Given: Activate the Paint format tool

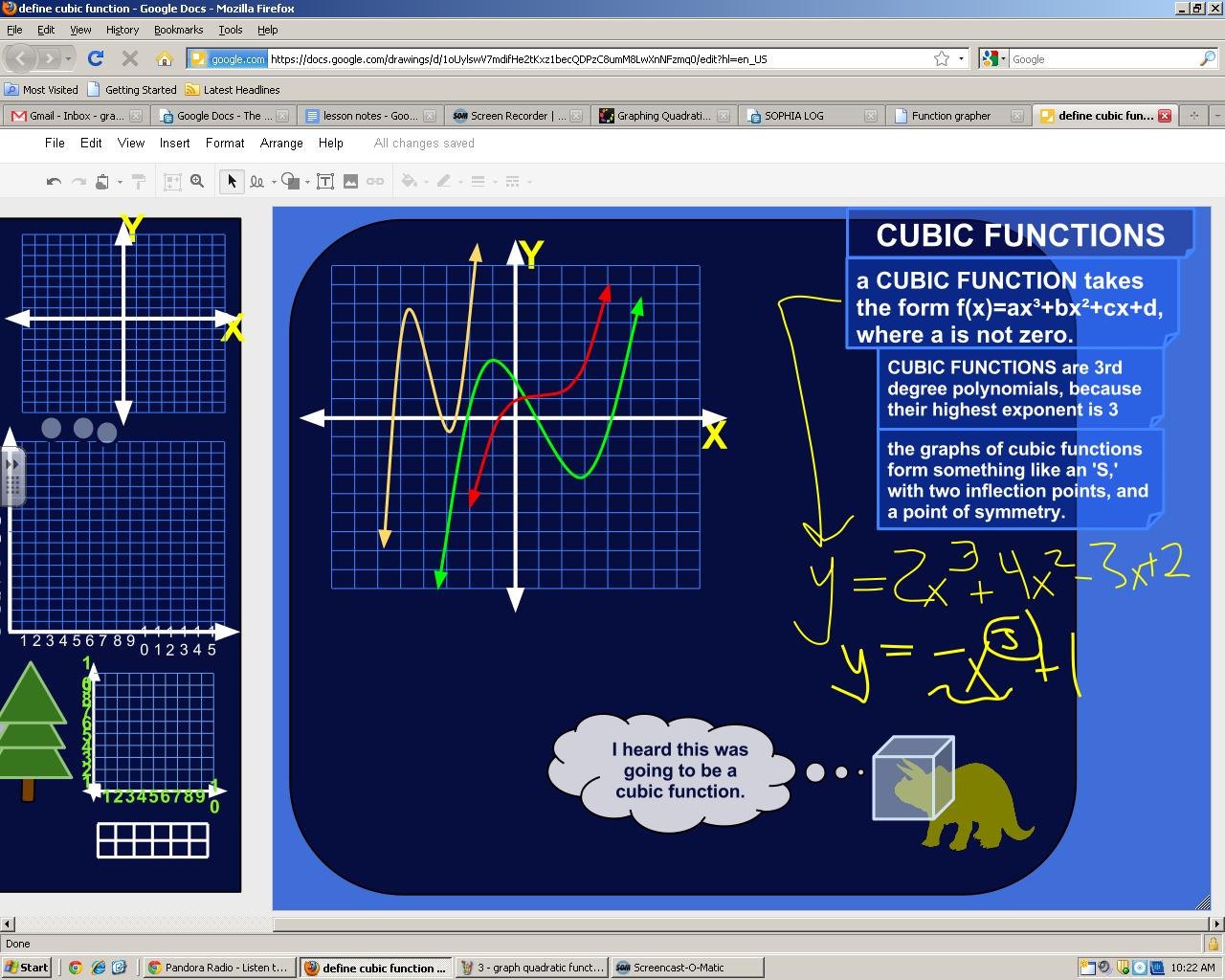Looking at the screenshot, I should (138, 181).
